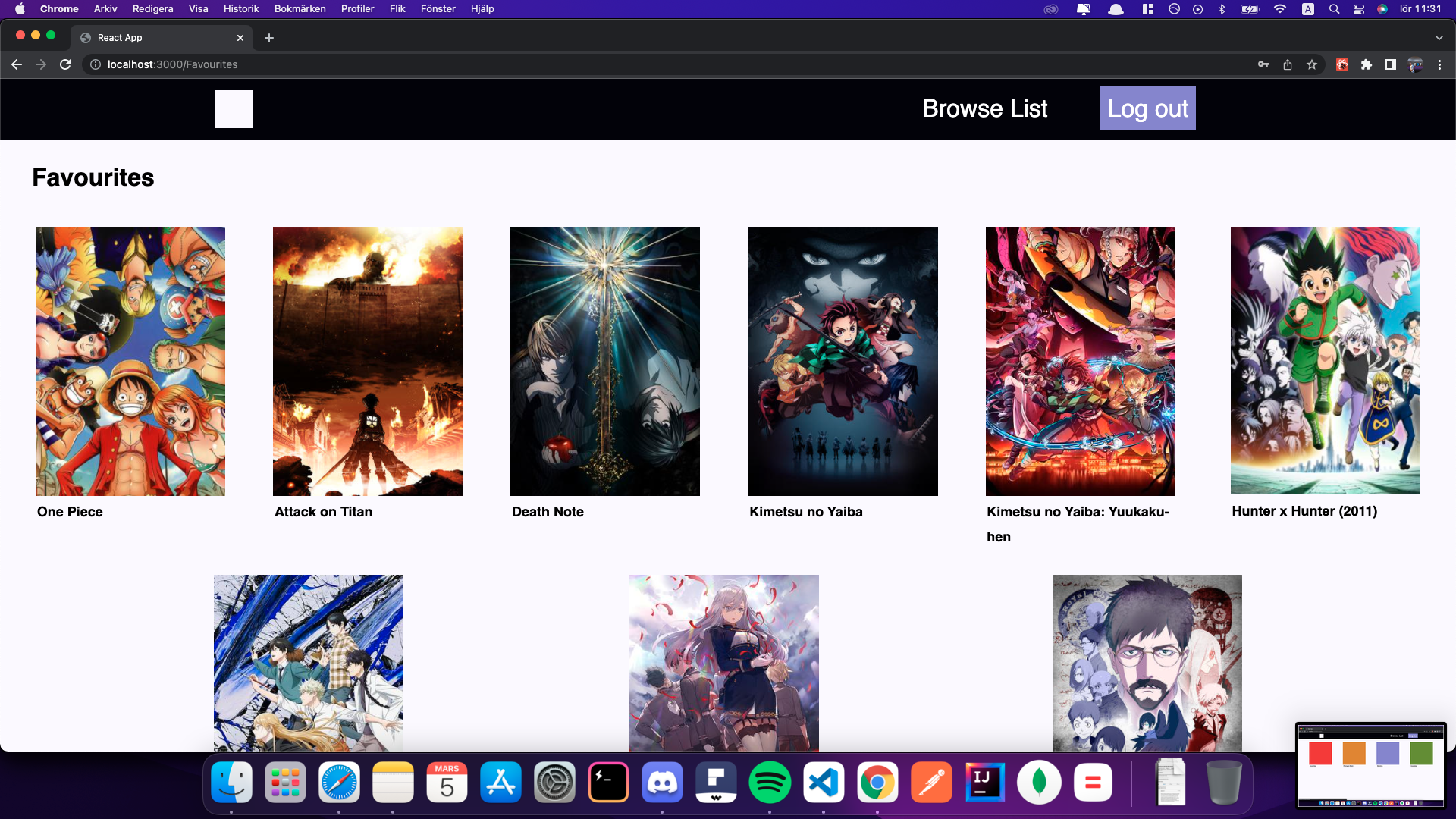Toggle the Chrome side panel
The width and height of the screenshot is (1456, 819).
pos(1391,64)
